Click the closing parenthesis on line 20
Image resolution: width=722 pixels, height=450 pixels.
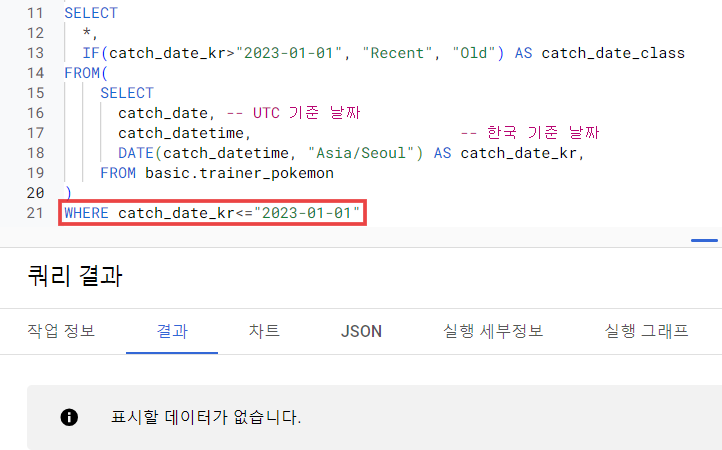(68, 193)
